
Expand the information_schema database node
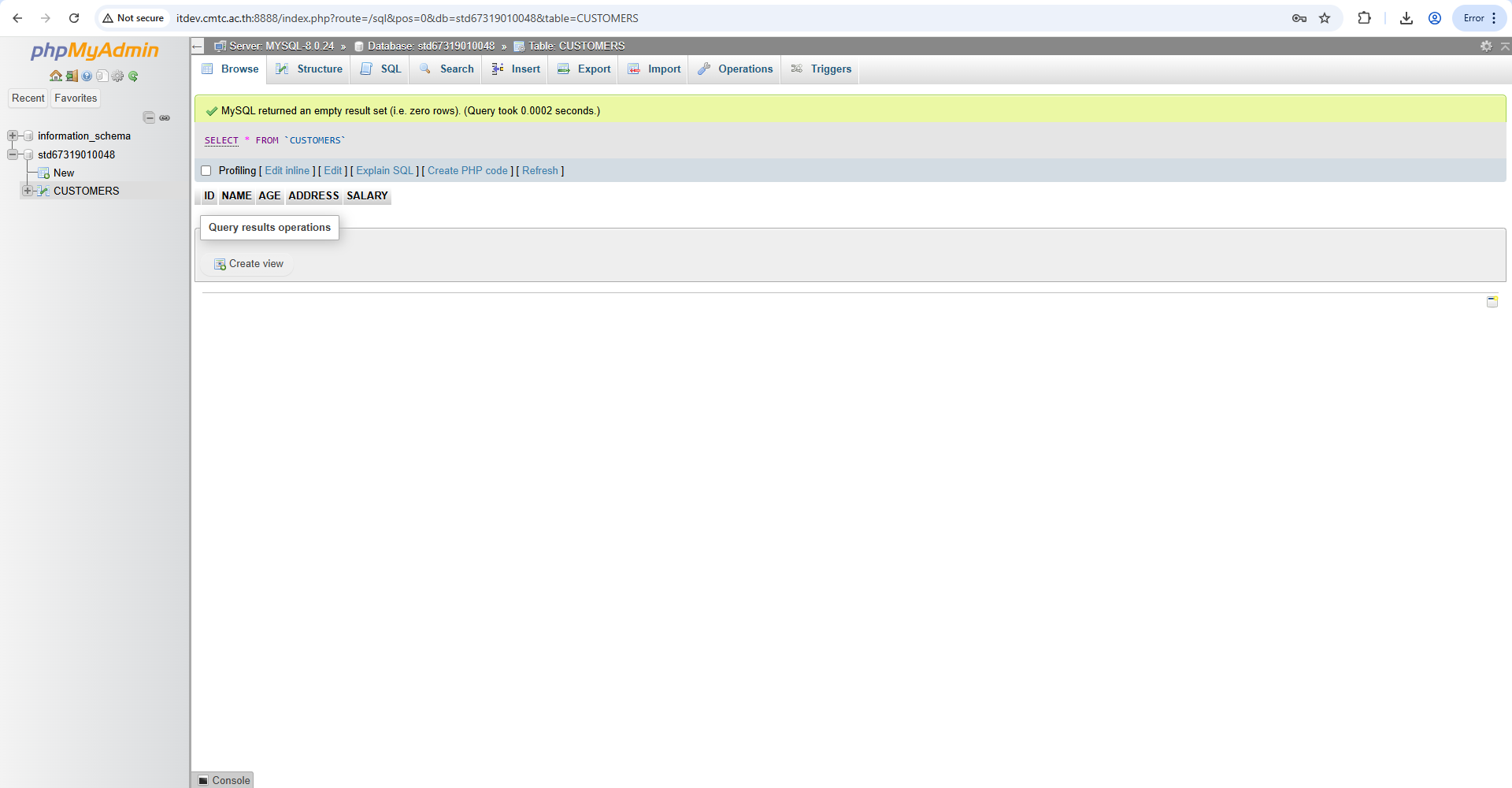tap(13, 136)
